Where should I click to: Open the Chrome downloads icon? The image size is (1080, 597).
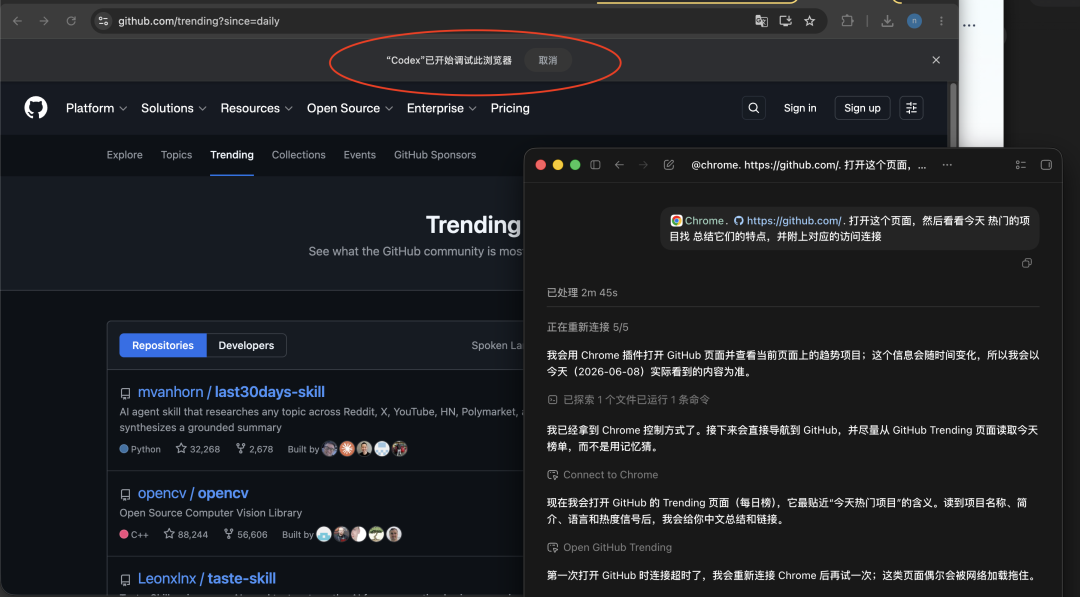tap(887, 21)
